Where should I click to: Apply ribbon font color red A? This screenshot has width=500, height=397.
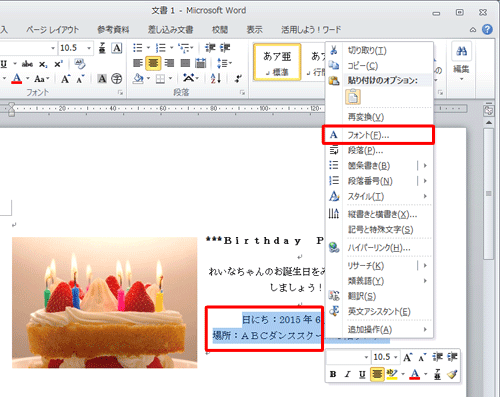pyautogui.click(x=17, y=79)
